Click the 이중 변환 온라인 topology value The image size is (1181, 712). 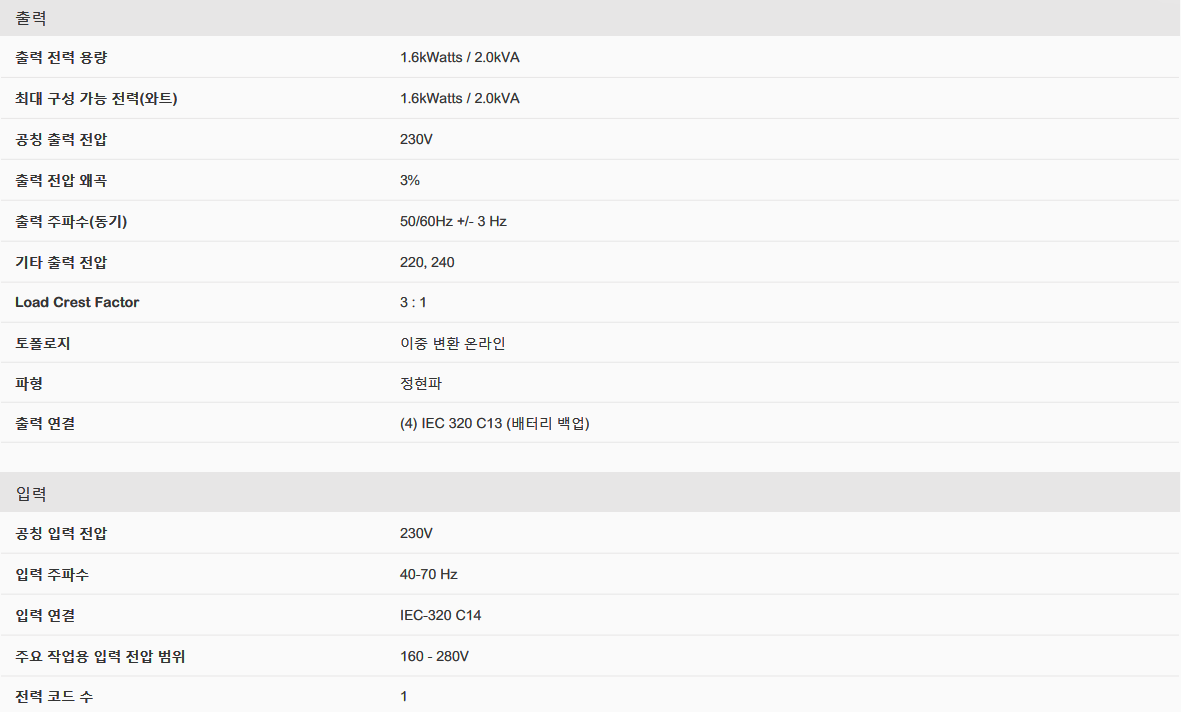(452, 343)
